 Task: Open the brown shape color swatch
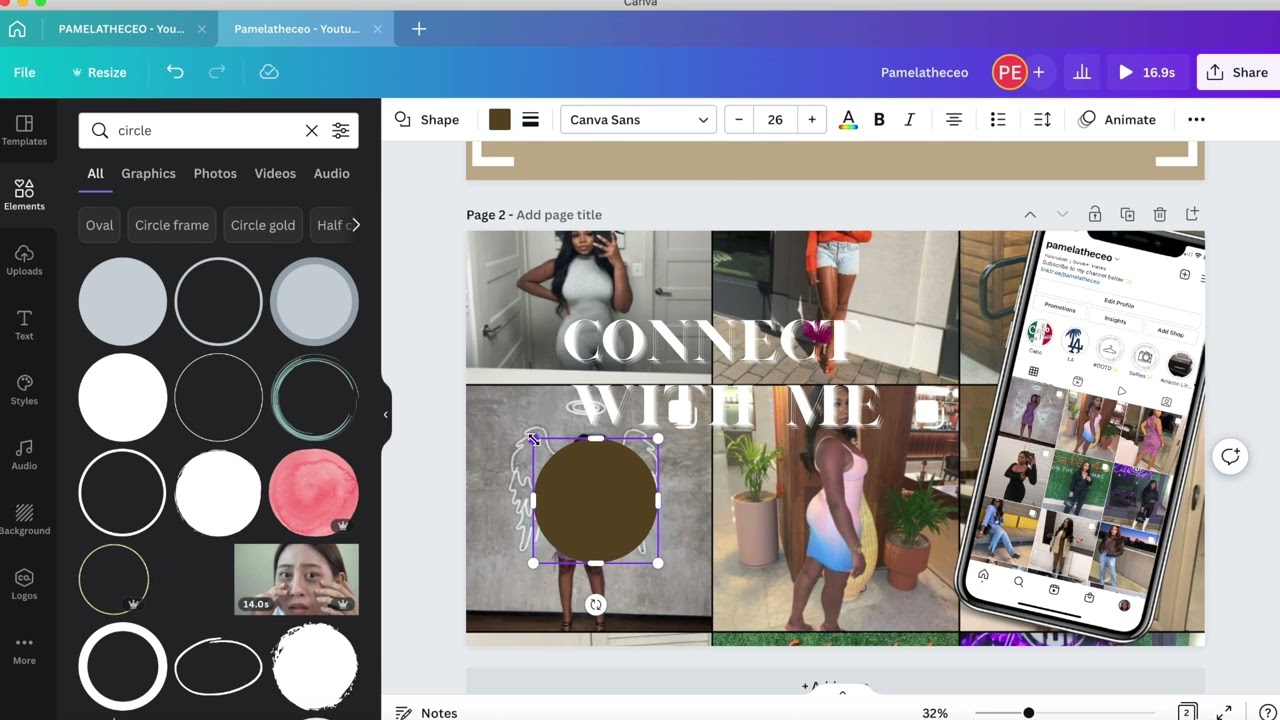pos(500,120)
